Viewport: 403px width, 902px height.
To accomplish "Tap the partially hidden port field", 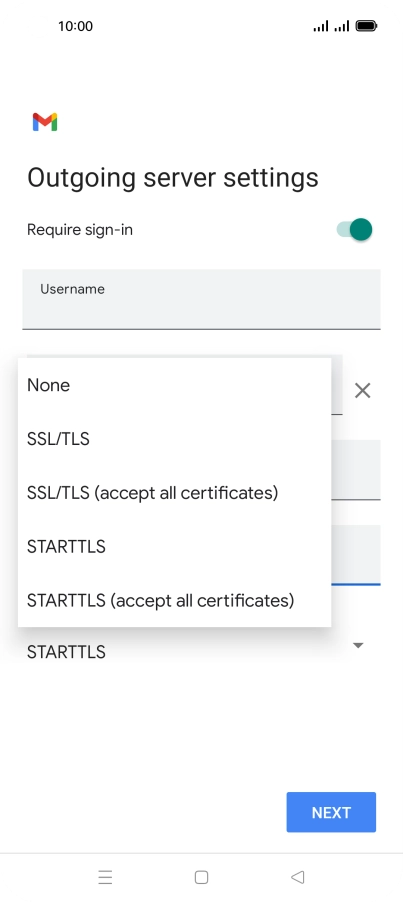I will pos(356,555).
